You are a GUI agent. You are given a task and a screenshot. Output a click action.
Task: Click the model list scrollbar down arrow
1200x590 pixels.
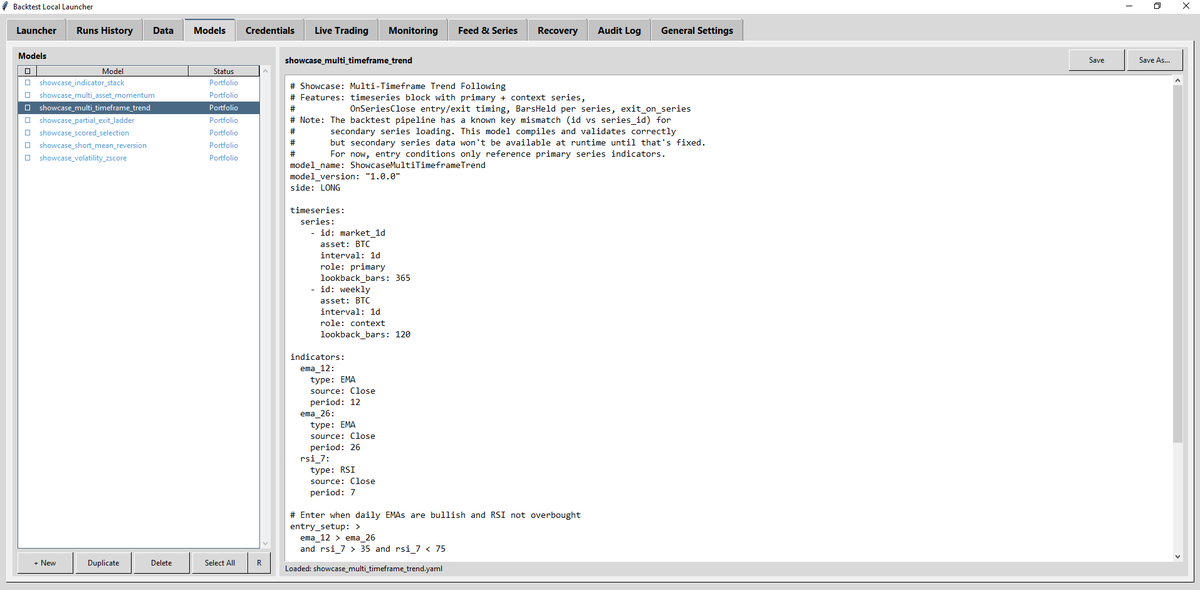(266, 543)
